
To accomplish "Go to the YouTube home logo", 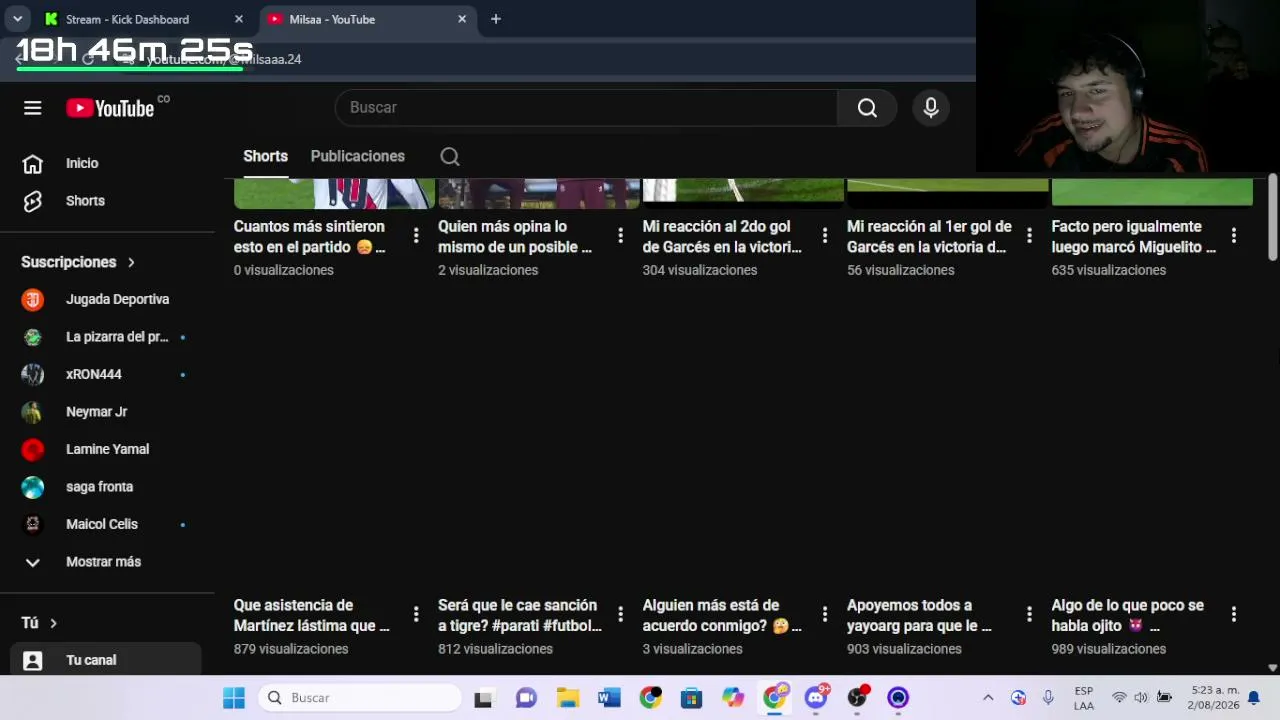I will tap(110, 108).
